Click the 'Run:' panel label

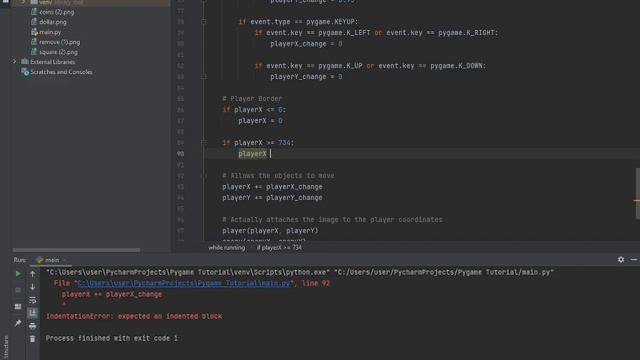click(20, 260)
